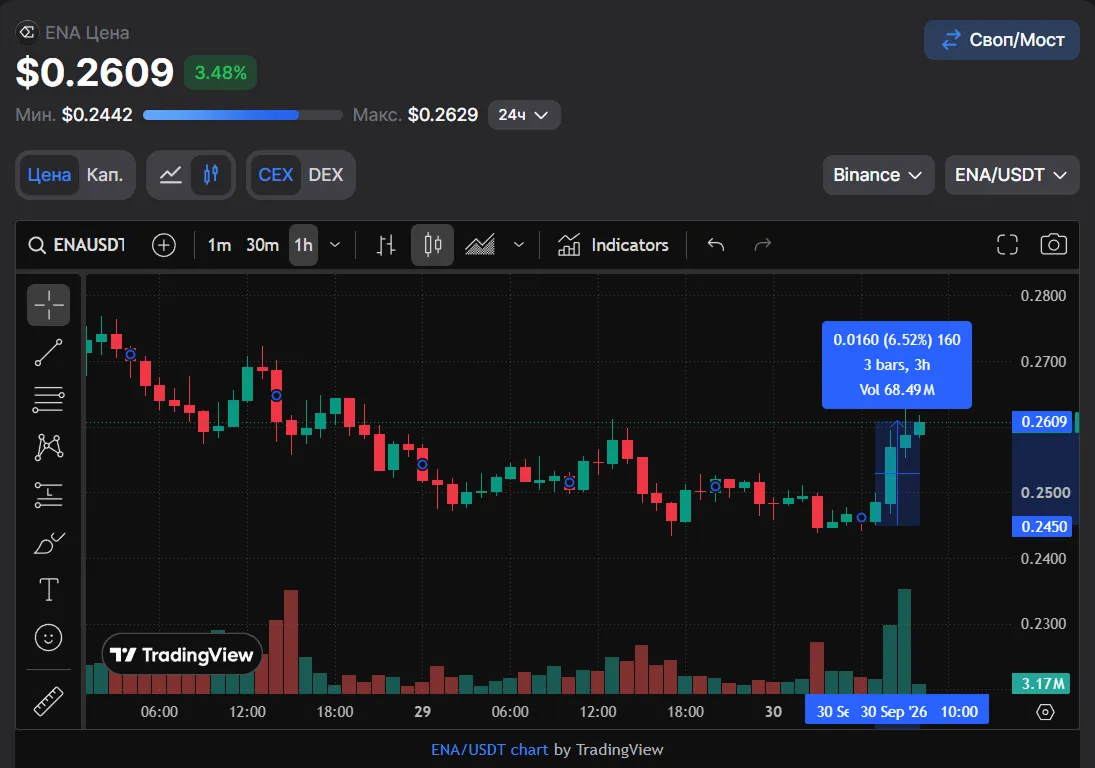This screenshot has height=768, width=1095.
Task: Click the TradingView logo badge
Action: pos(182,655)
